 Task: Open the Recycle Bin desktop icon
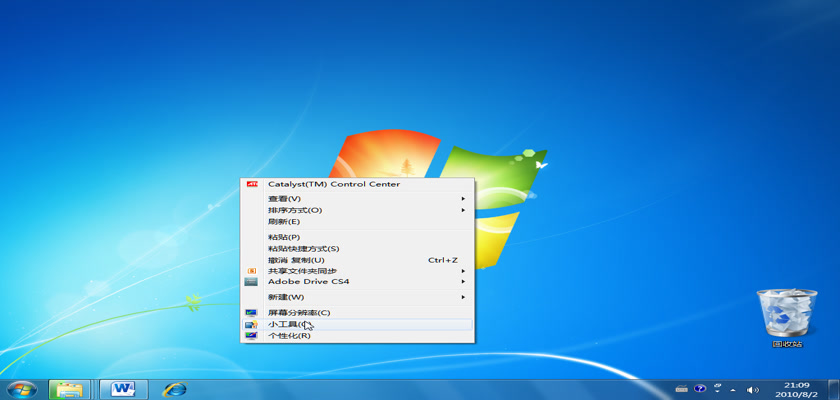pyautogui.click(x=787, y=315)
